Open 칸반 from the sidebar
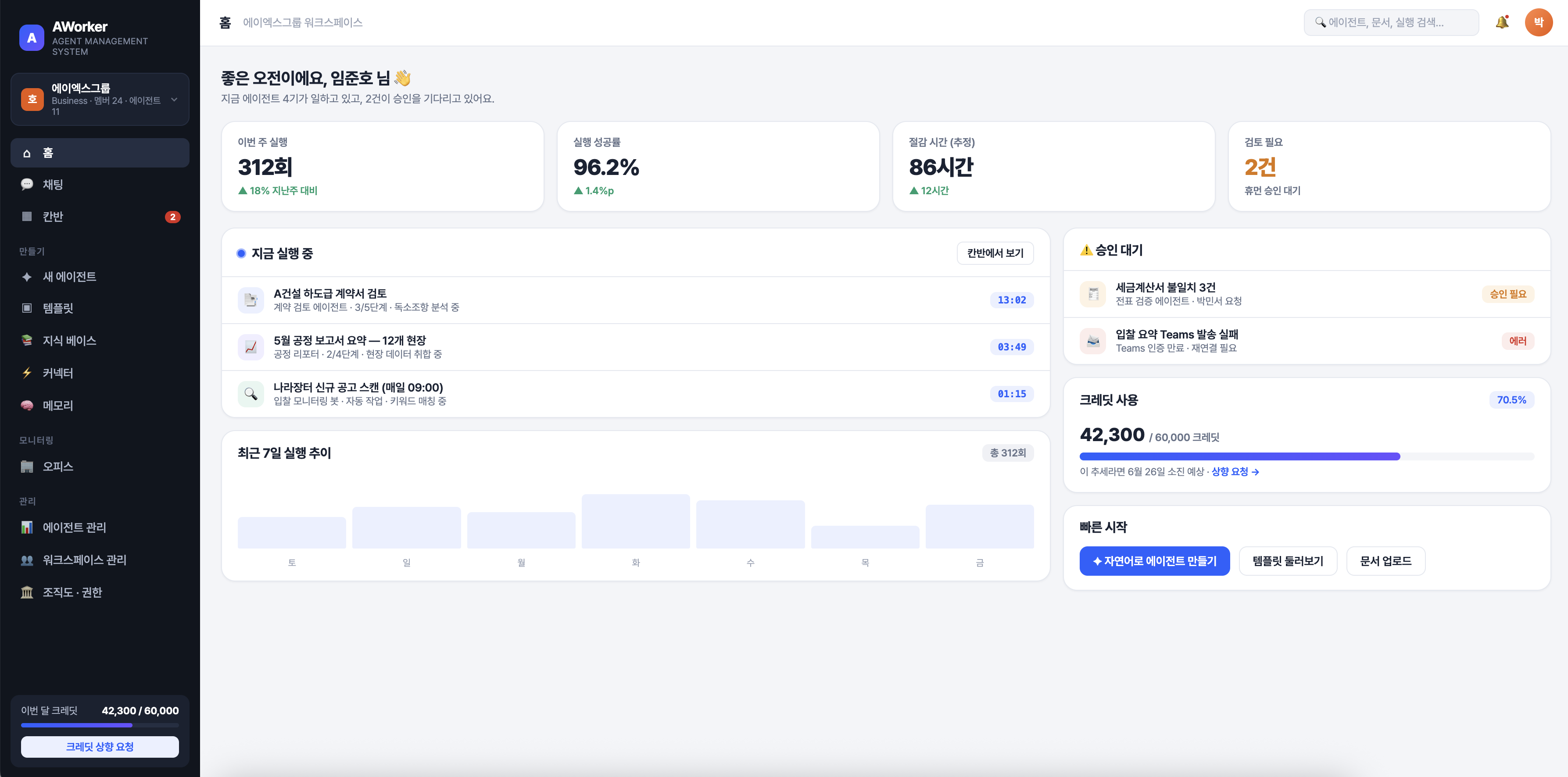 tap(100, 217)
